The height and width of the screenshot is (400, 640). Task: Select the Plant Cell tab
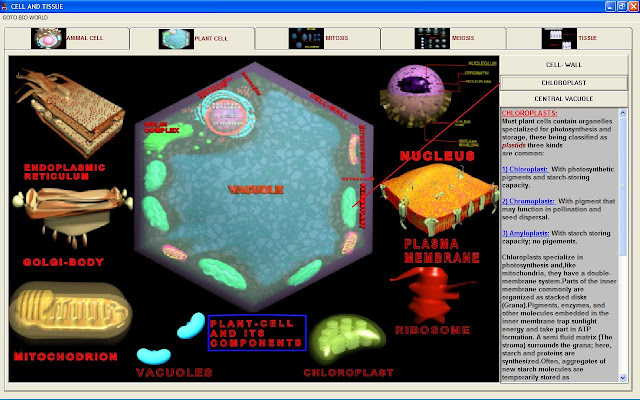tap(193, 39)
